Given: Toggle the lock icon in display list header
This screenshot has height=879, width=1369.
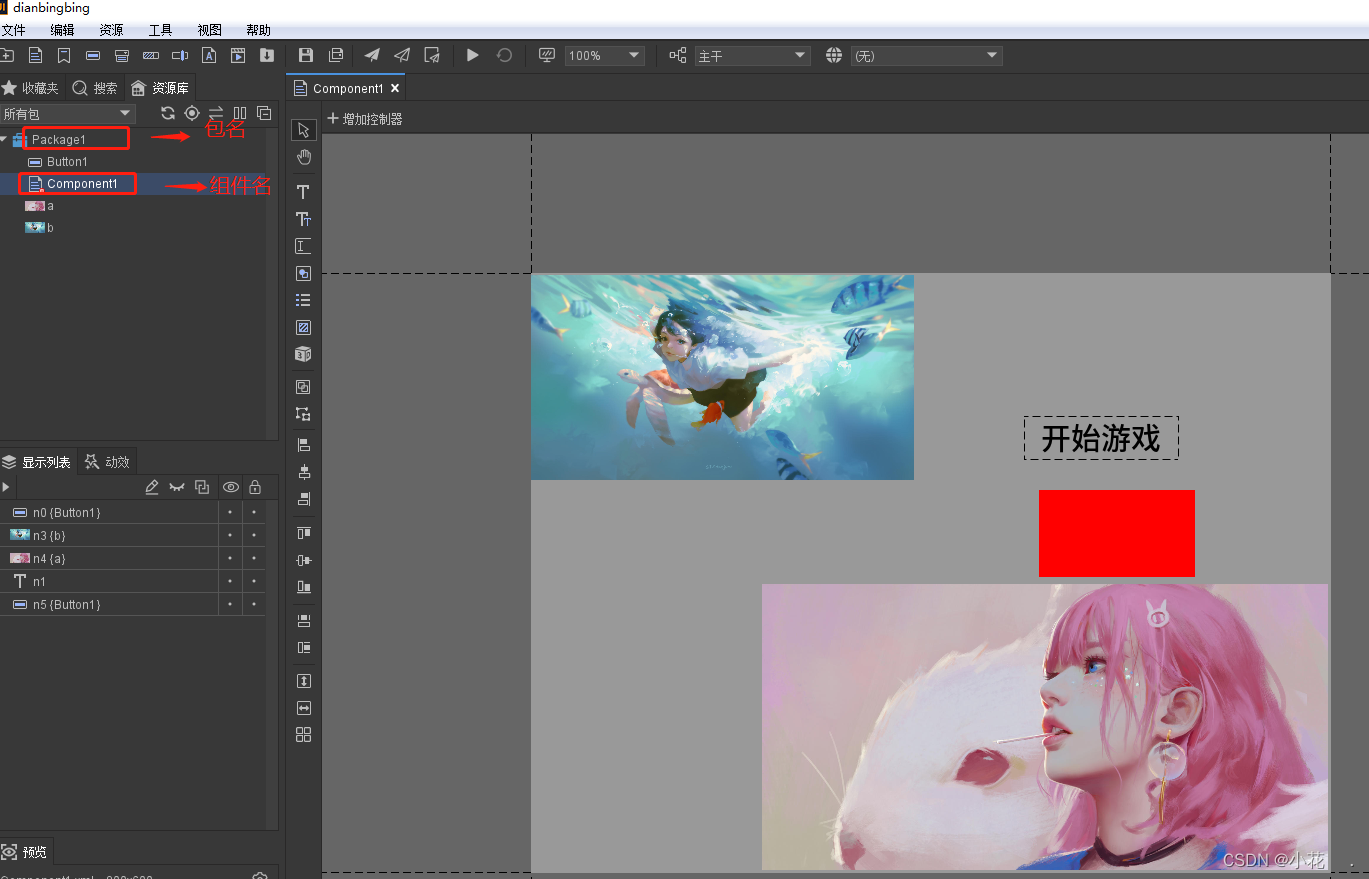Looking at the screenshot, I should coord(255,487).
